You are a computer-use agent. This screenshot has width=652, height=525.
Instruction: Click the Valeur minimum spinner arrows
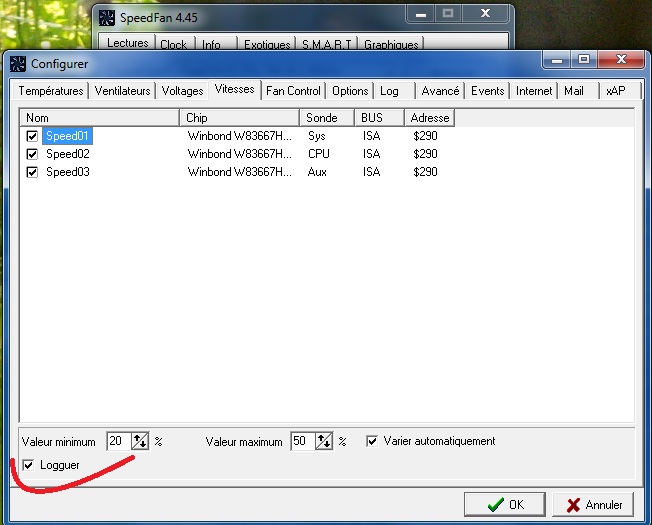[x=141, y=441]
